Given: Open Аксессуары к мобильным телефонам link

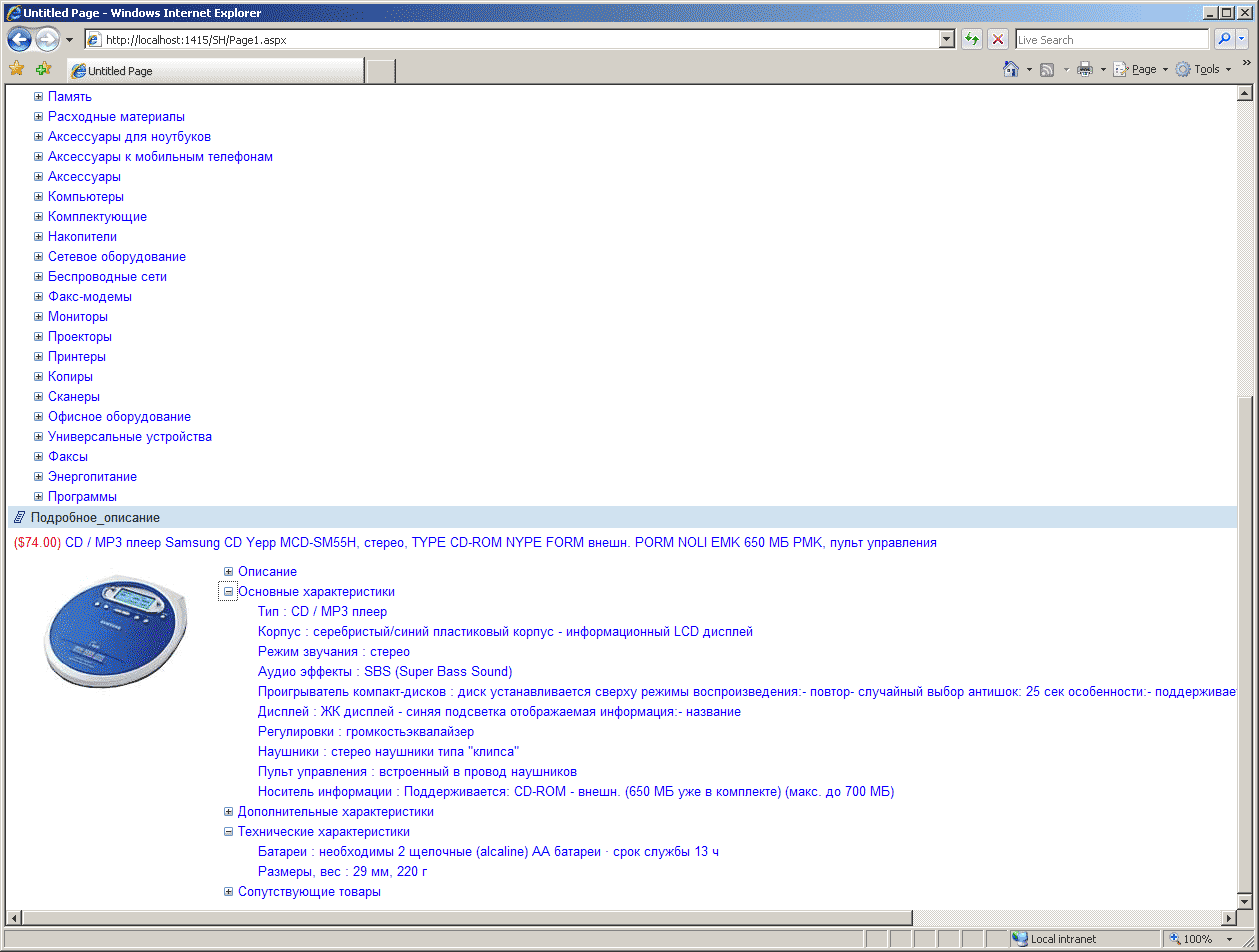Looking at the screenshot, I should click(160, 157).
